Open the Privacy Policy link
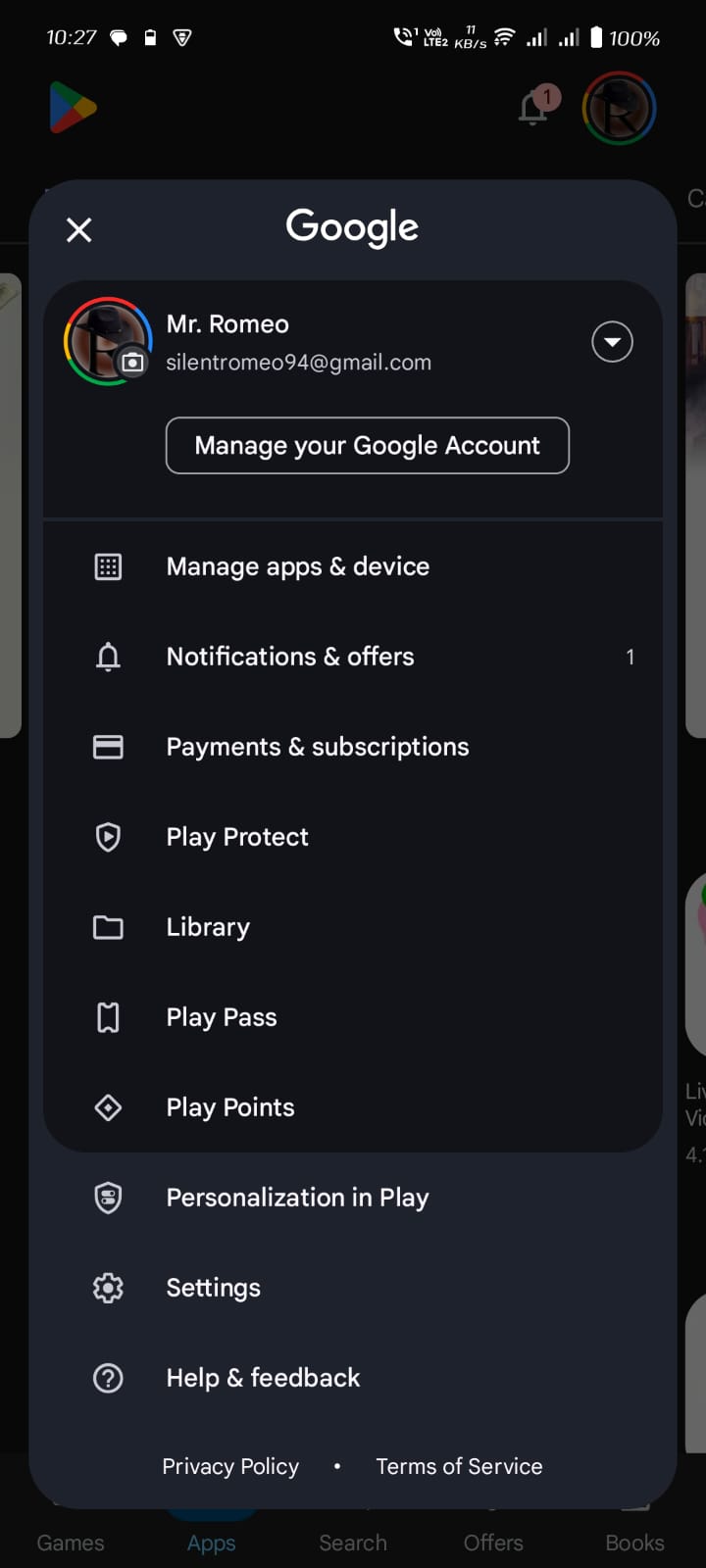Screen dimensions: 706x1568 [230, 1466]
